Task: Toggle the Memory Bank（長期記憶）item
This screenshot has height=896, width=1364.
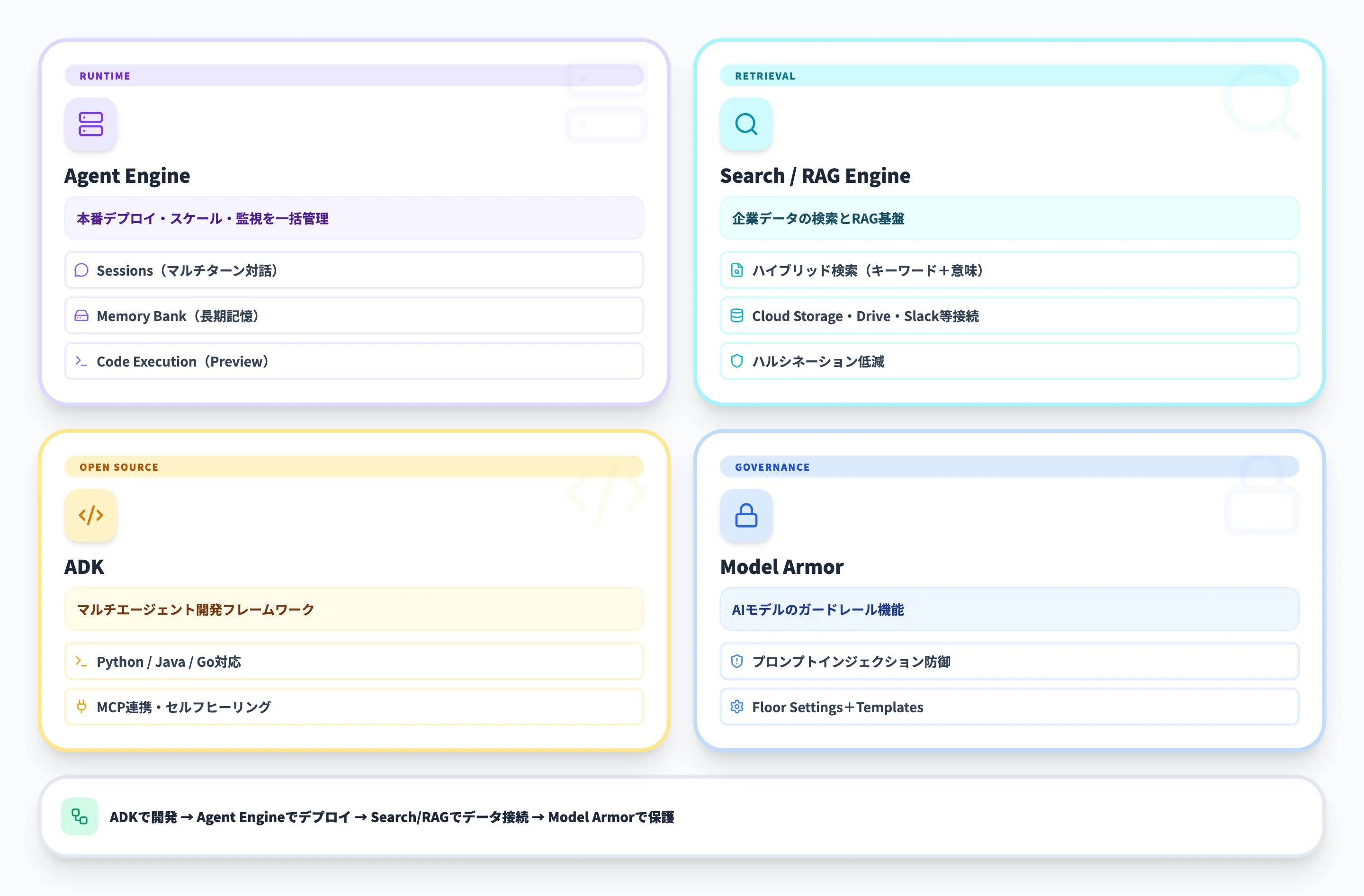Action: [353, 316]
